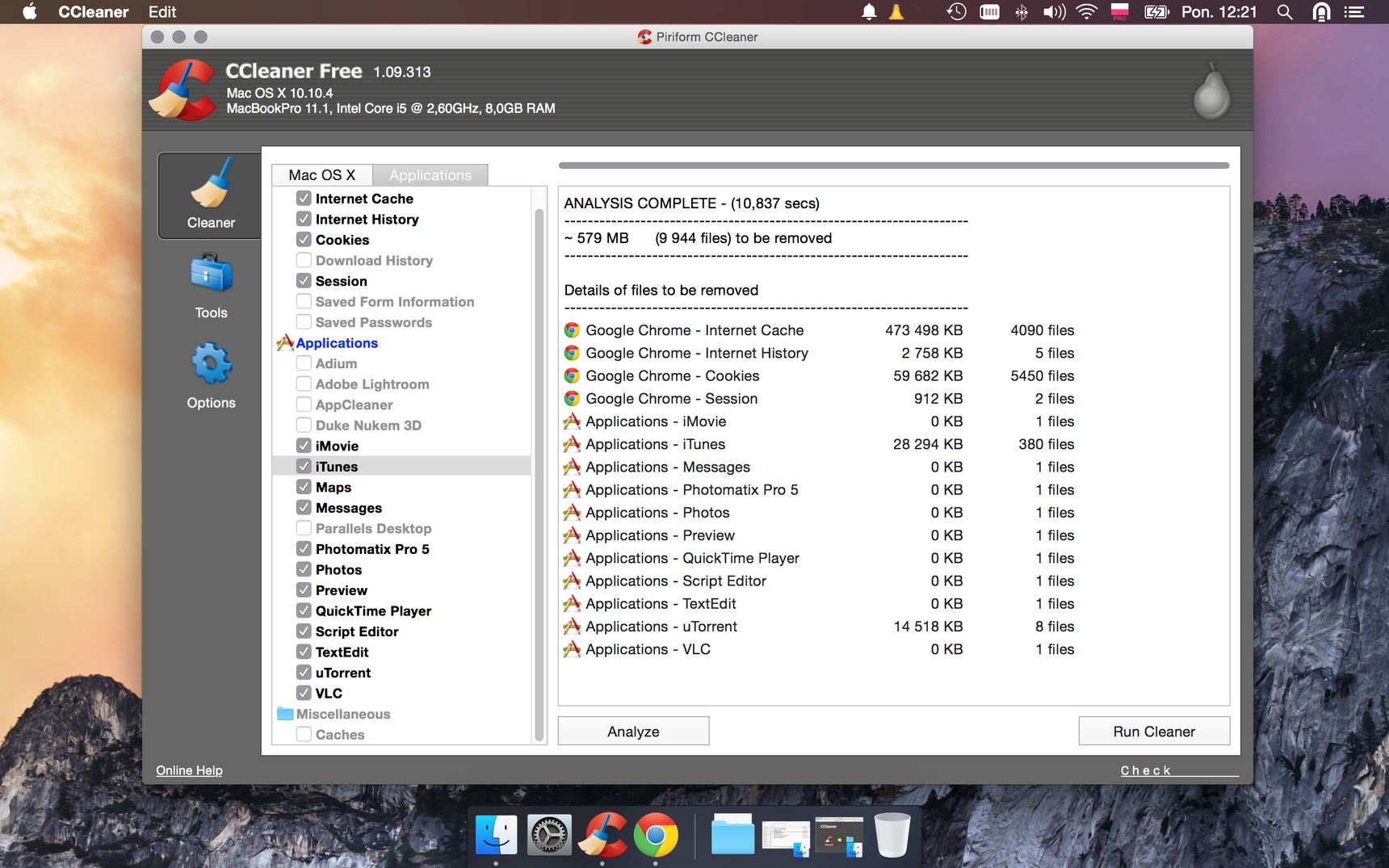Click the battery status indicator

coord(1156,12)
